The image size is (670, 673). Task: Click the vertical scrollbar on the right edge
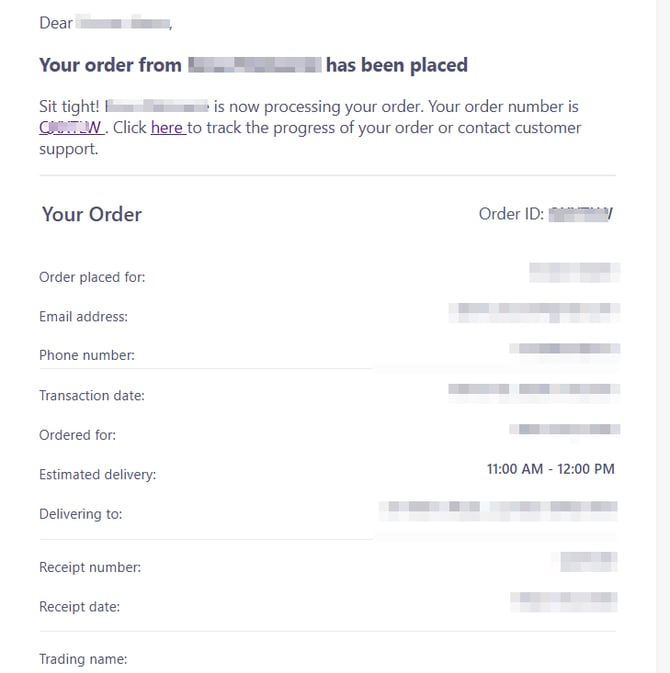(x=663, y=300)
